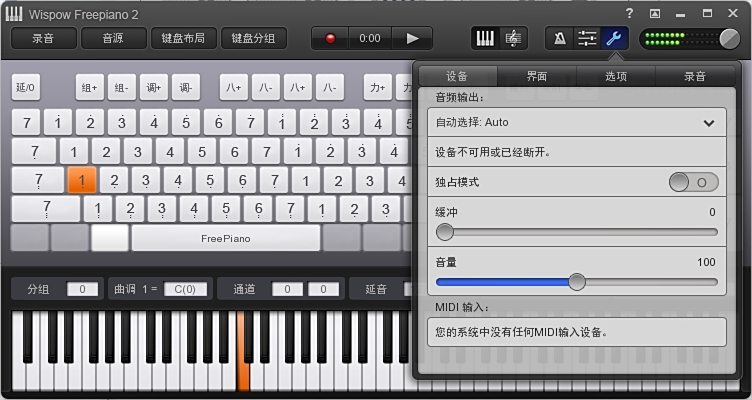Click the 组- key
Viewport: 752px width, 400px height.
121,87
